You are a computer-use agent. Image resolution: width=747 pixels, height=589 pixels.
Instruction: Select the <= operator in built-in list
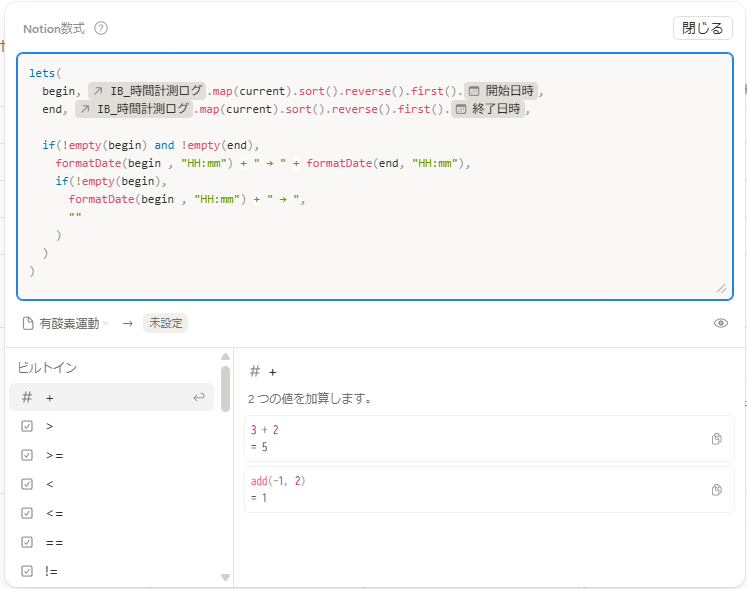click(111, 513)
